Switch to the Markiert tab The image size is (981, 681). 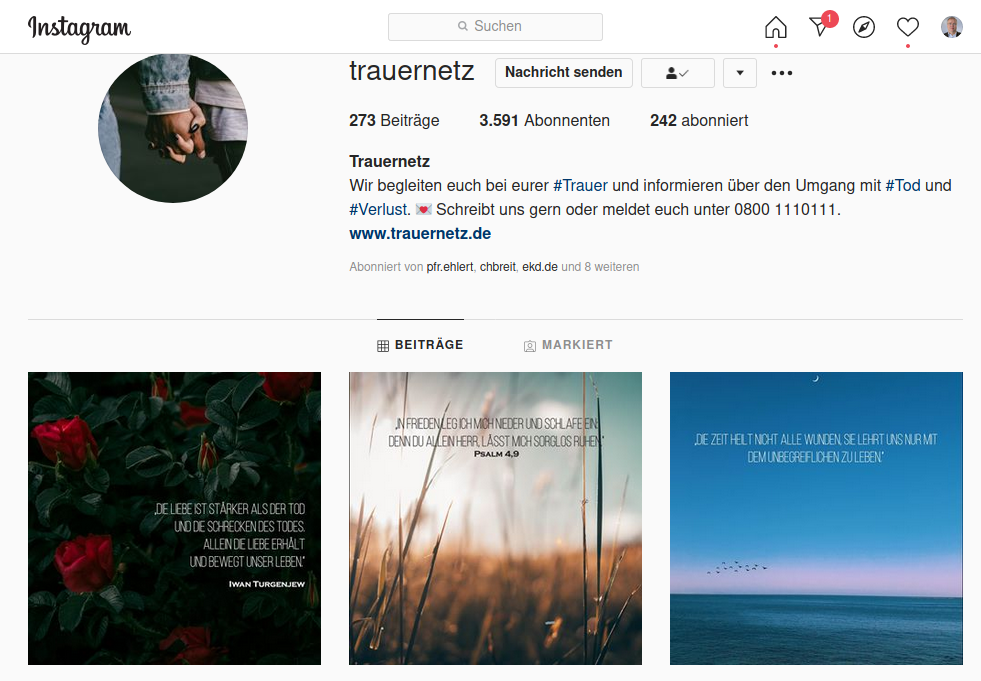(x=568, y=345)
